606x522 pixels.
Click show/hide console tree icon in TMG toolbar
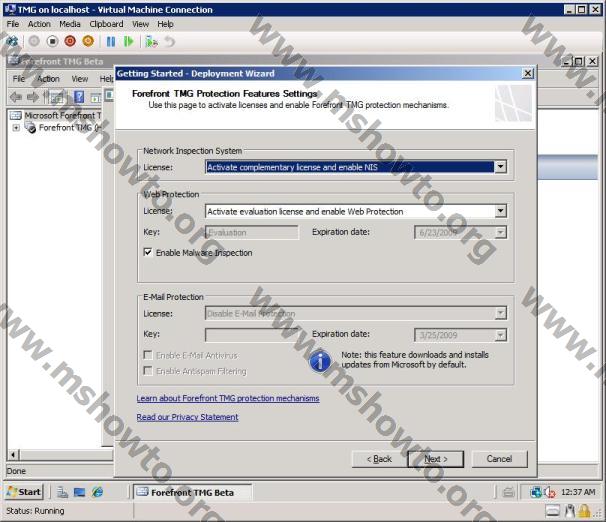57,97
